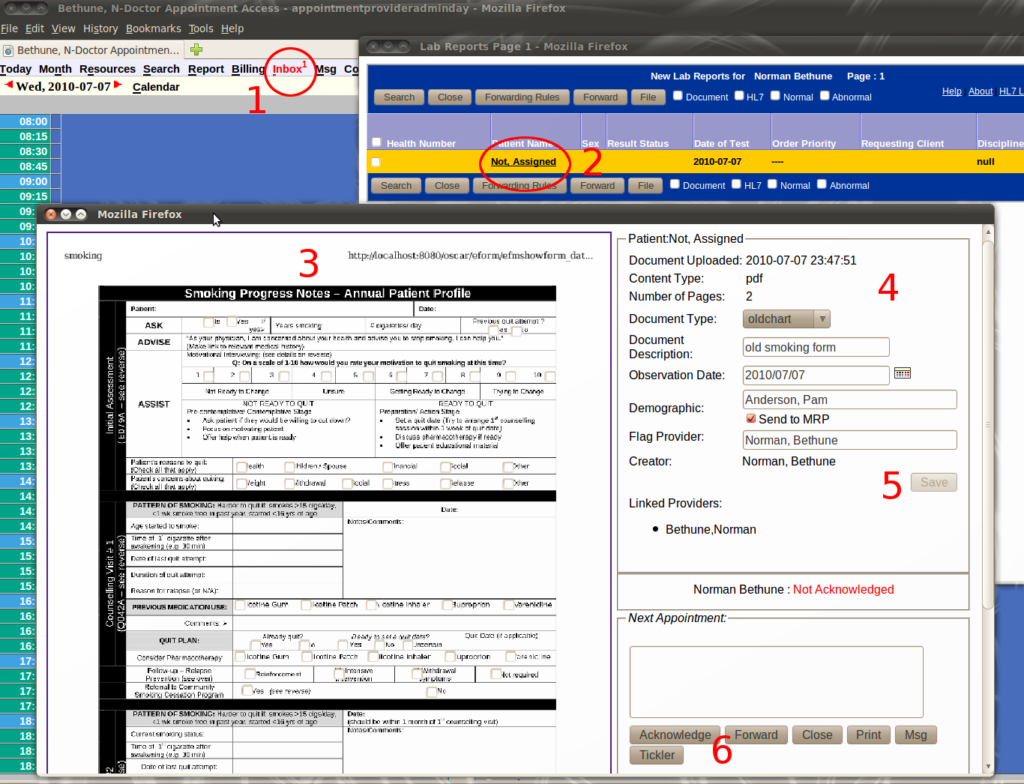The height and width of the screenshot is (784, 1024).
Task: Click the Flag Provider field showing Norman, Bethune
Action: 850,440
